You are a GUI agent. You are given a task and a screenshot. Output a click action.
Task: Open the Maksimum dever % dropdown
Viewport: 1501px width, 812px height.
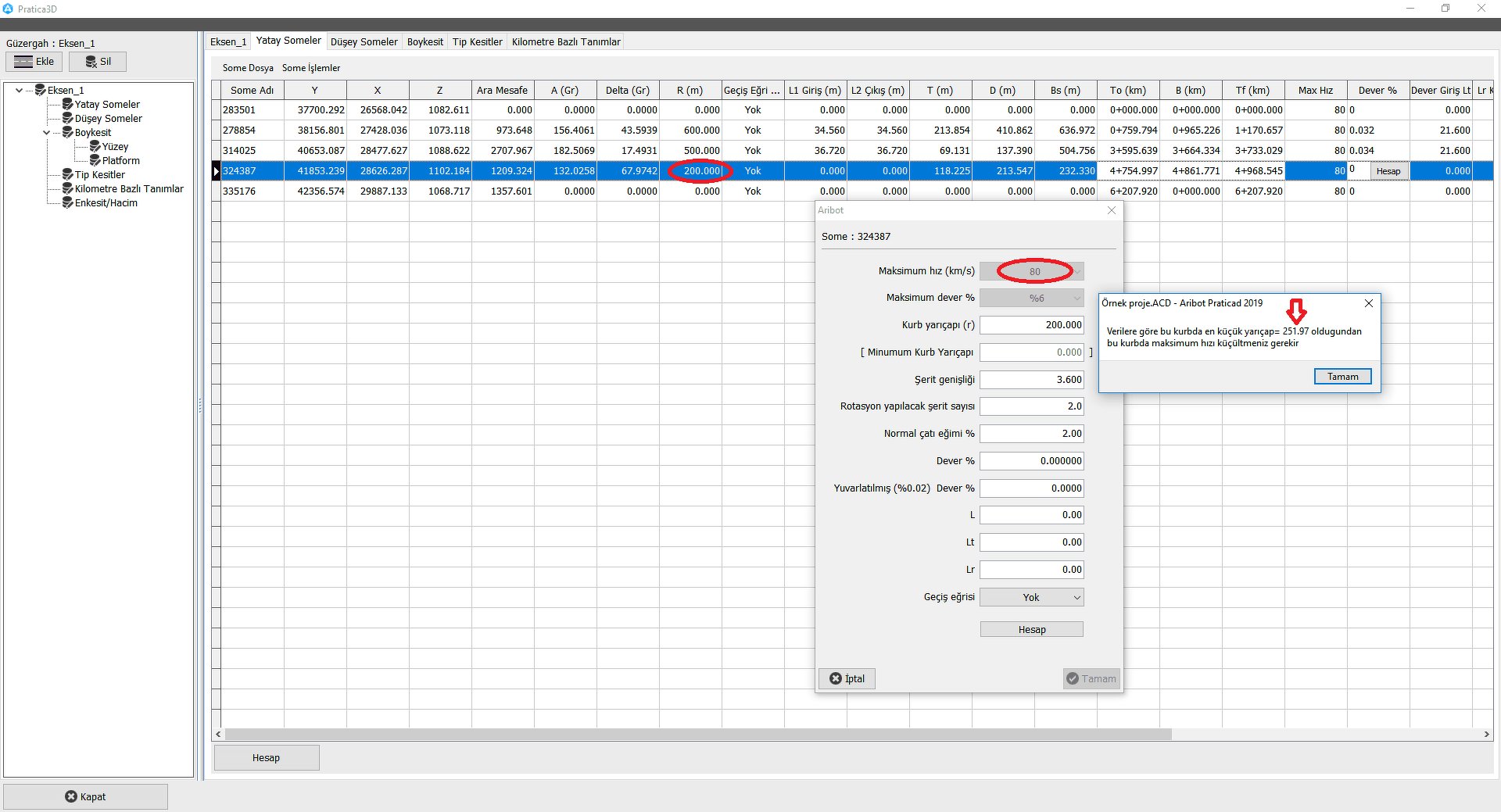point(1031,299)
